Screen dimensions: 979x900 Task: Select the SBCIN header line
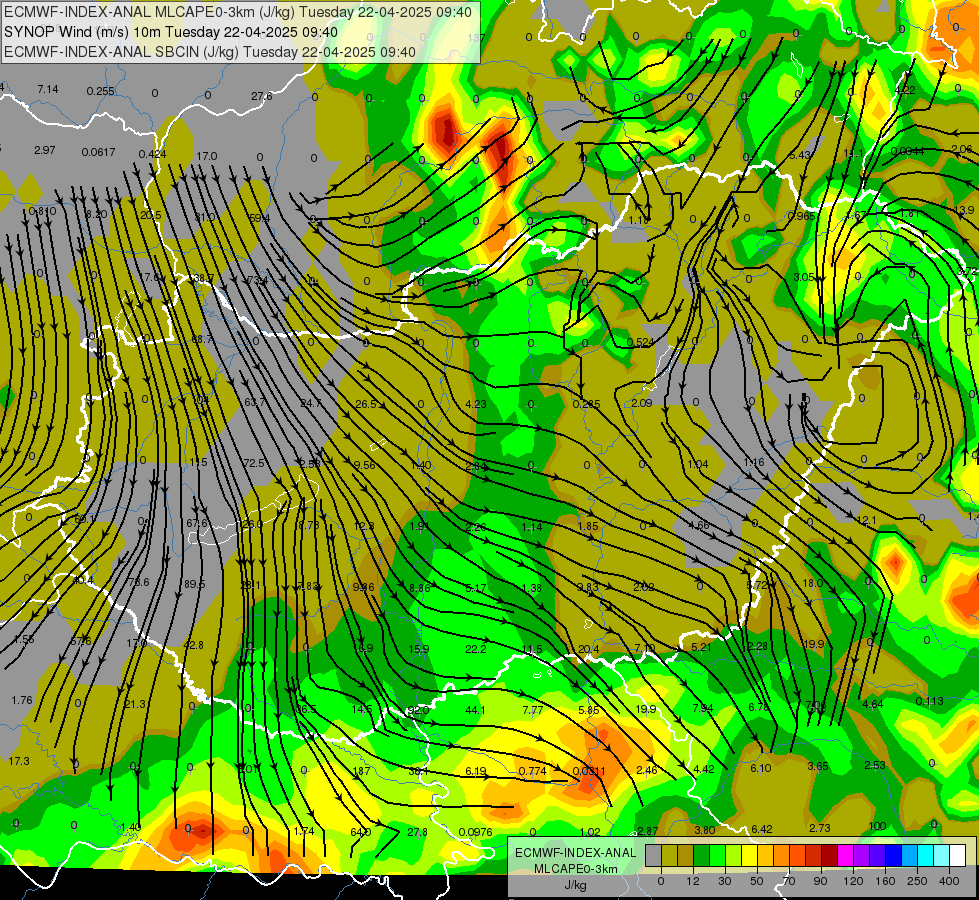pyautogui.click(x=210, y=52)
